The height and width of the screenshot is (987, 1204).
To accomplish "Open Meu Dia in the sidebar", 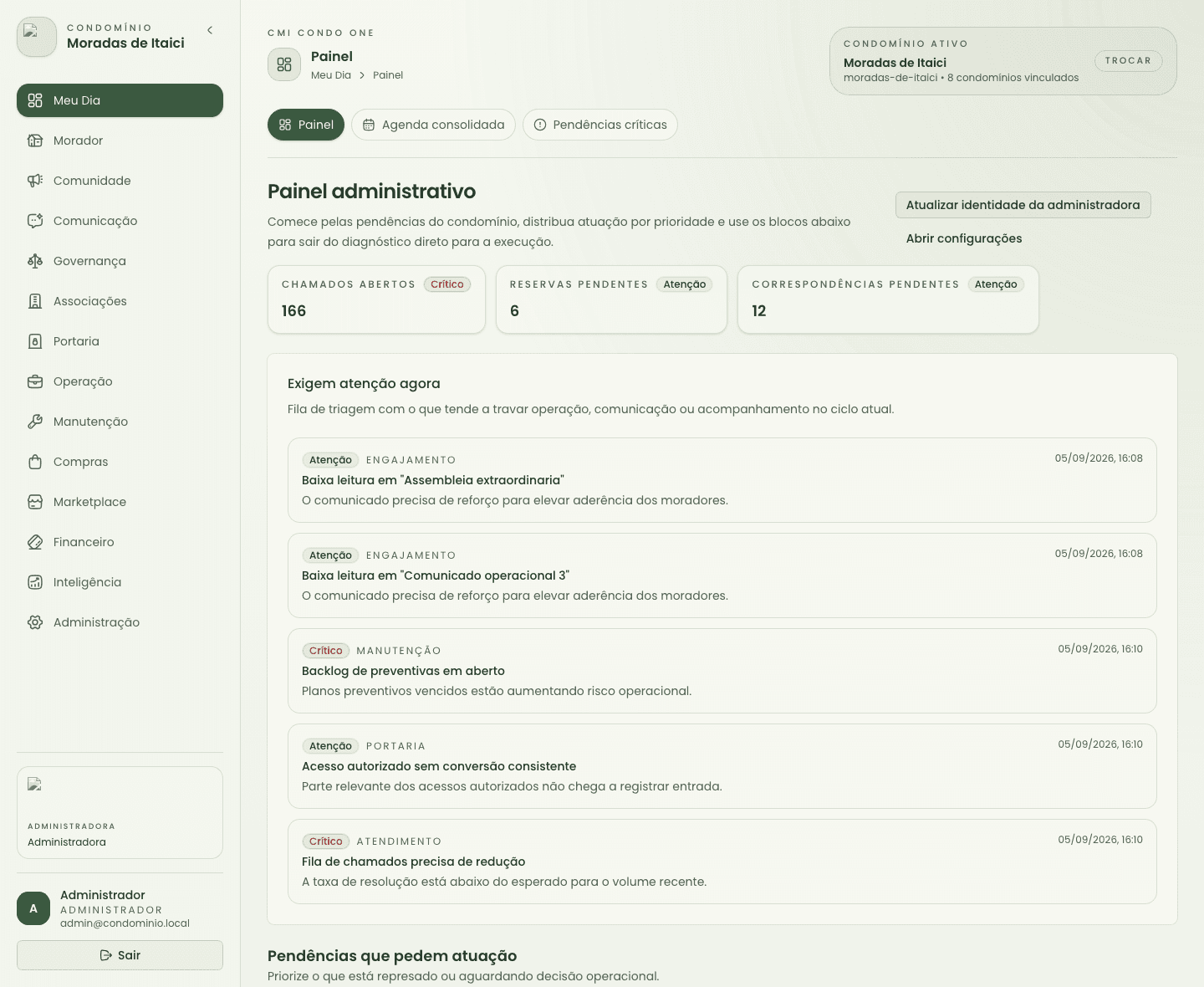I will coord(120,100).
